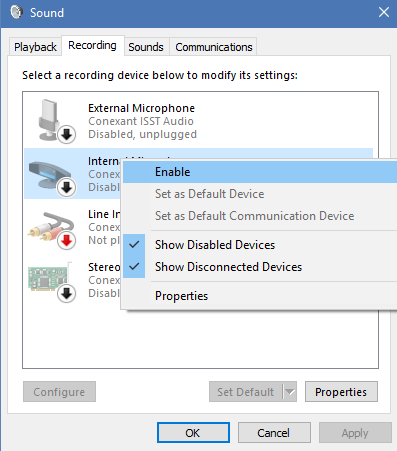Click the Cancel button

click(274, 433)
